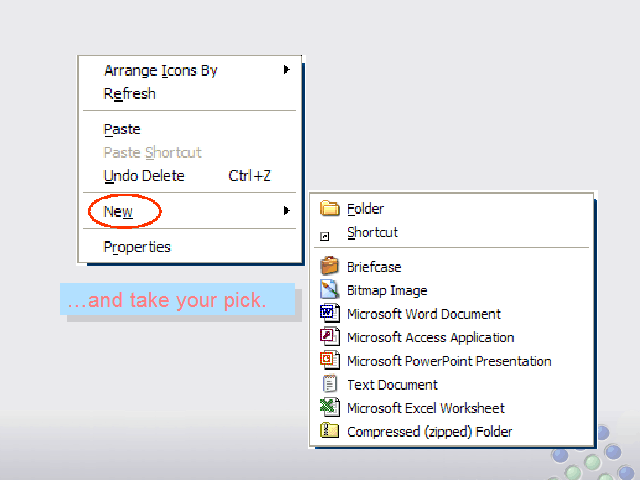640x480 pixels.
Task: Click the Excel Worksheet icon
Action: pyautogui.click(x=329, y=408)
